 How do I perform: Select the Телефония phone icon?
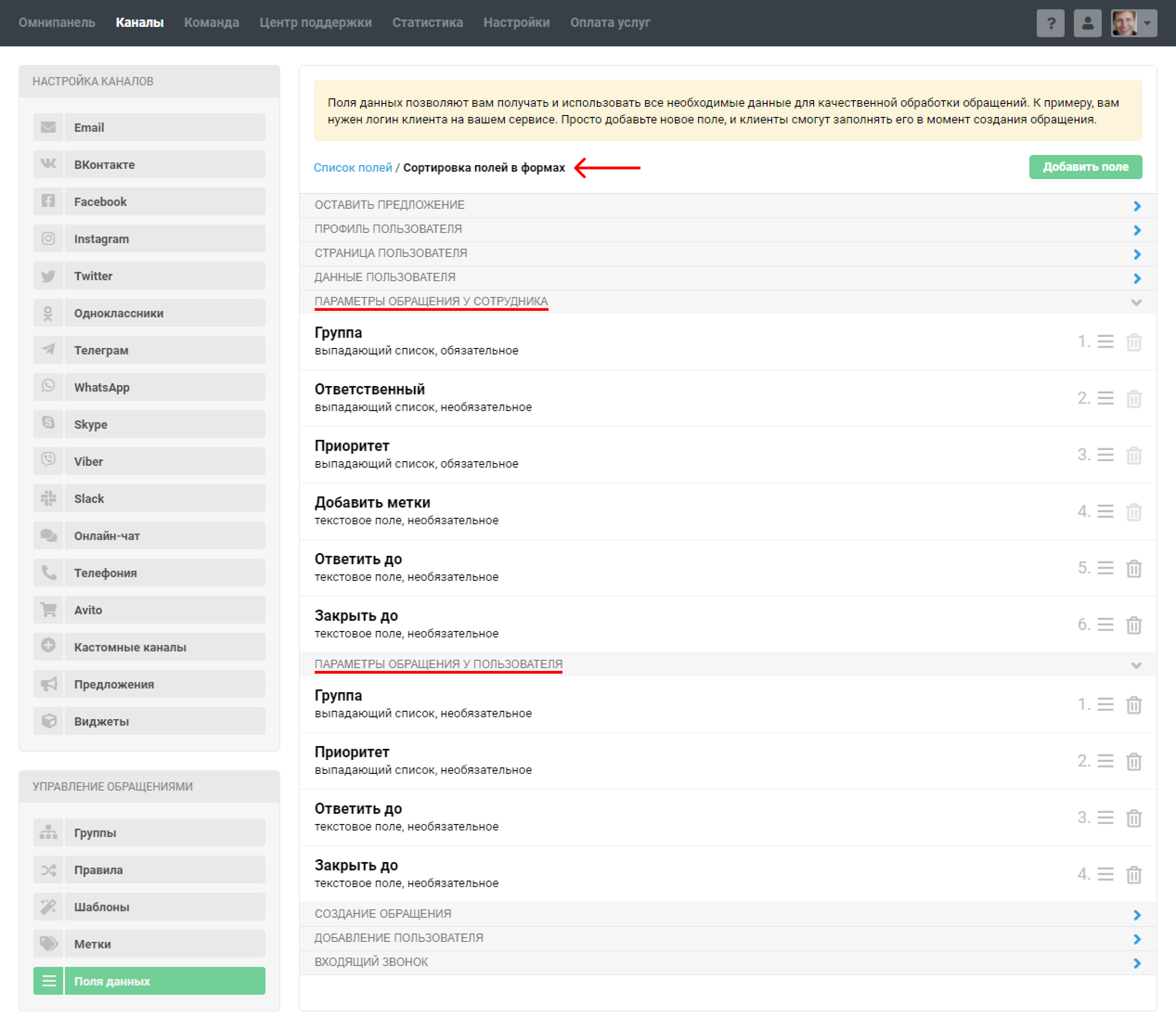point(48,573)
